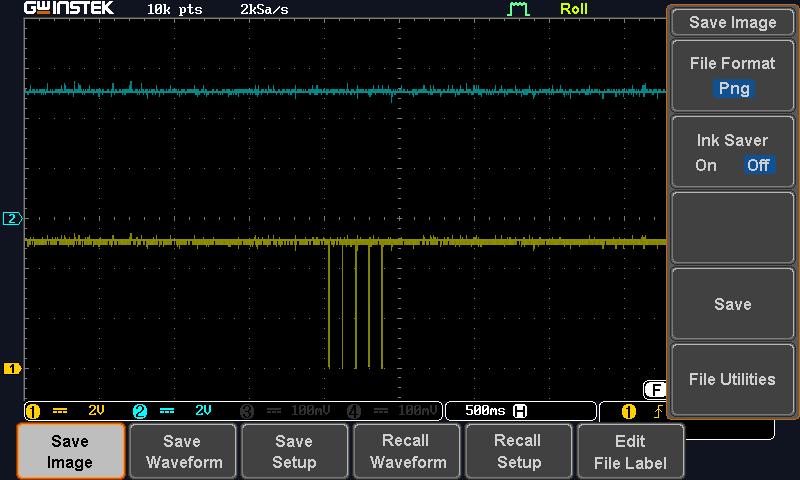Click the channel 2 ground marker

[x=12, y=219]
